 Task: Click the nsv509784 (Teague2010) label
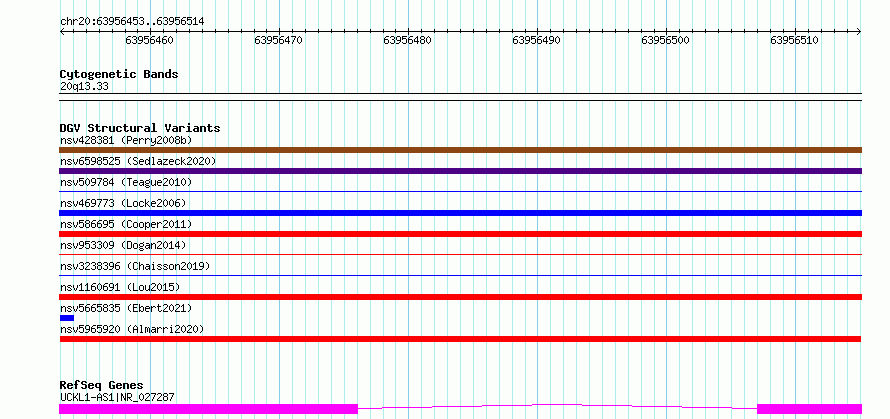click(x=126, y=182)
